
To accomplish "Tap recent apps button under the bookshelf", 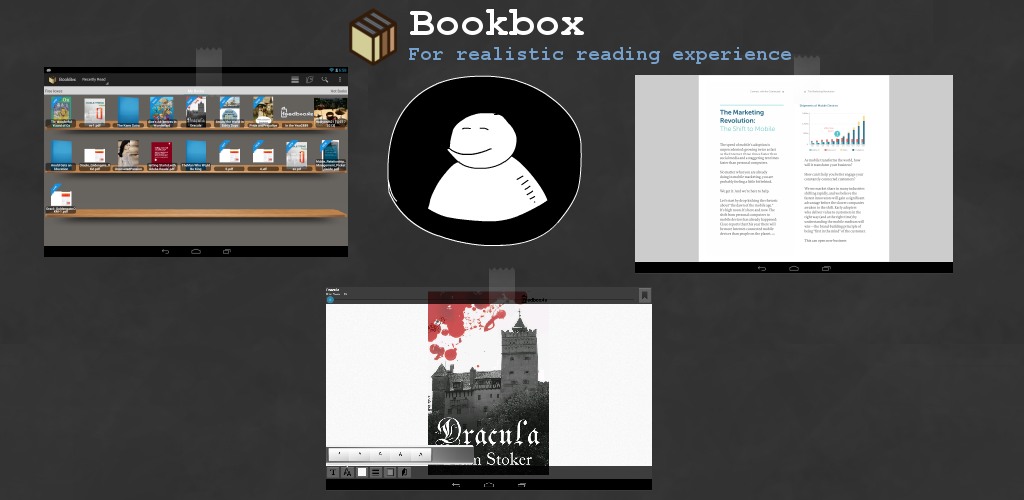I will click(x=227, y=251).
